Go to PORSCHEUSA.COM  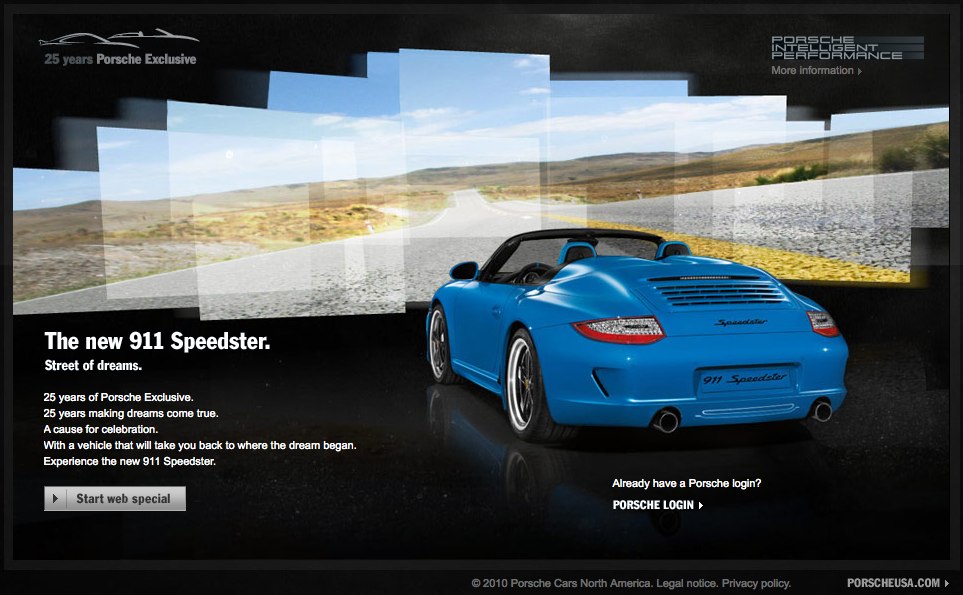(897, 583)
